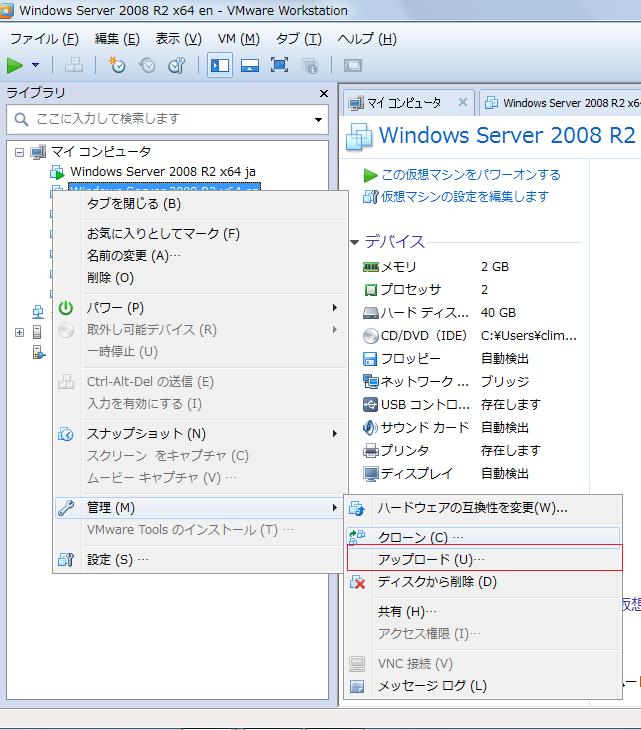641x730 pixels.
Task: Open the library search dropdown arrow
Action: click(x=318, y=120)
